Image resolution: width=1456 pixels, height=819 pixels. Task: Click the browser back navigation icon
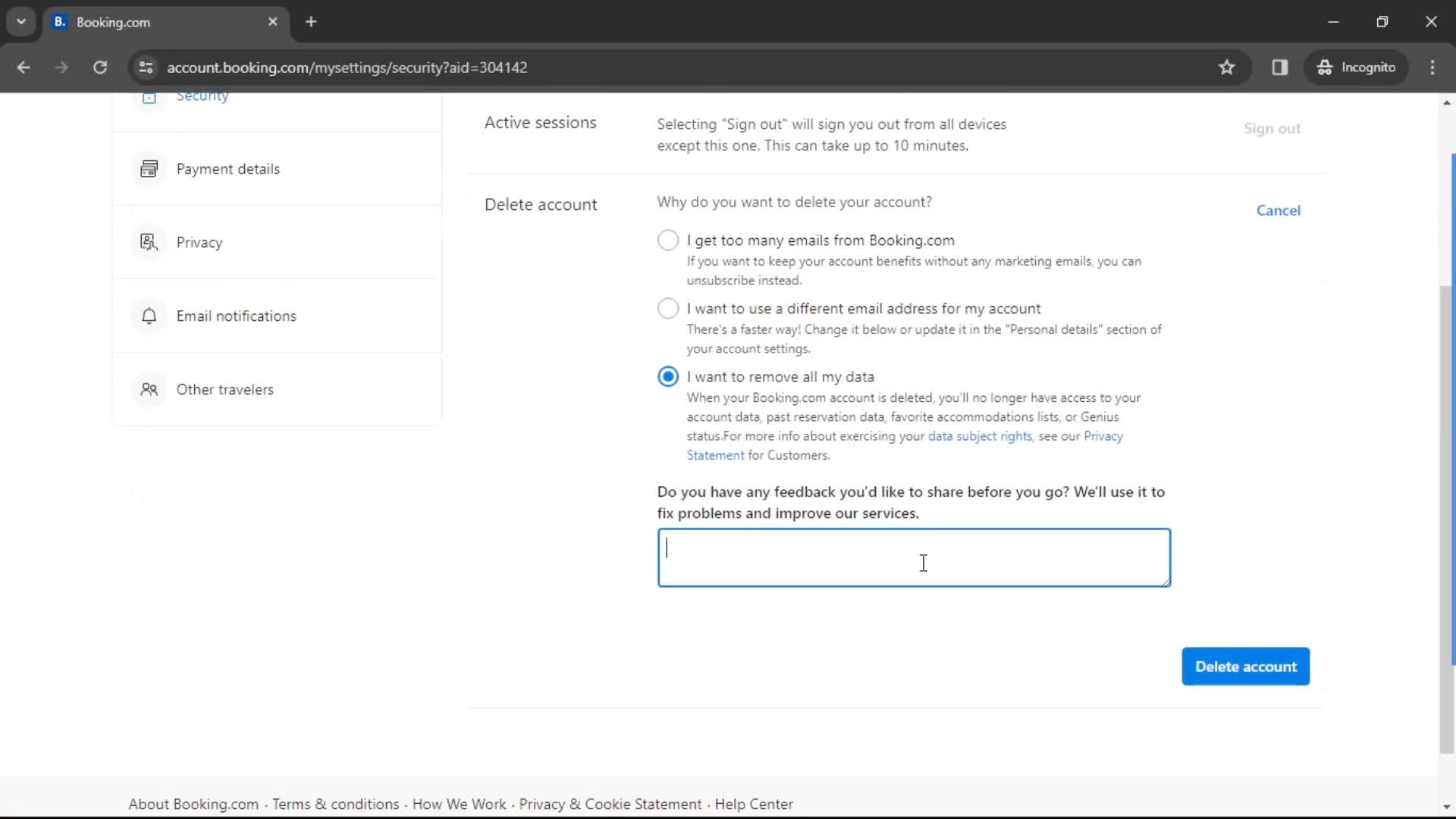click(x=23, y=67)
